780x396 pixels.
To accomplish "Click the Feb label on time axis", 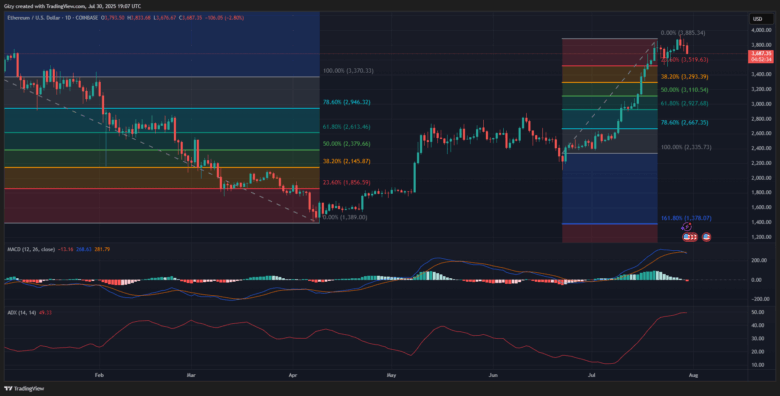I will 98,376.
